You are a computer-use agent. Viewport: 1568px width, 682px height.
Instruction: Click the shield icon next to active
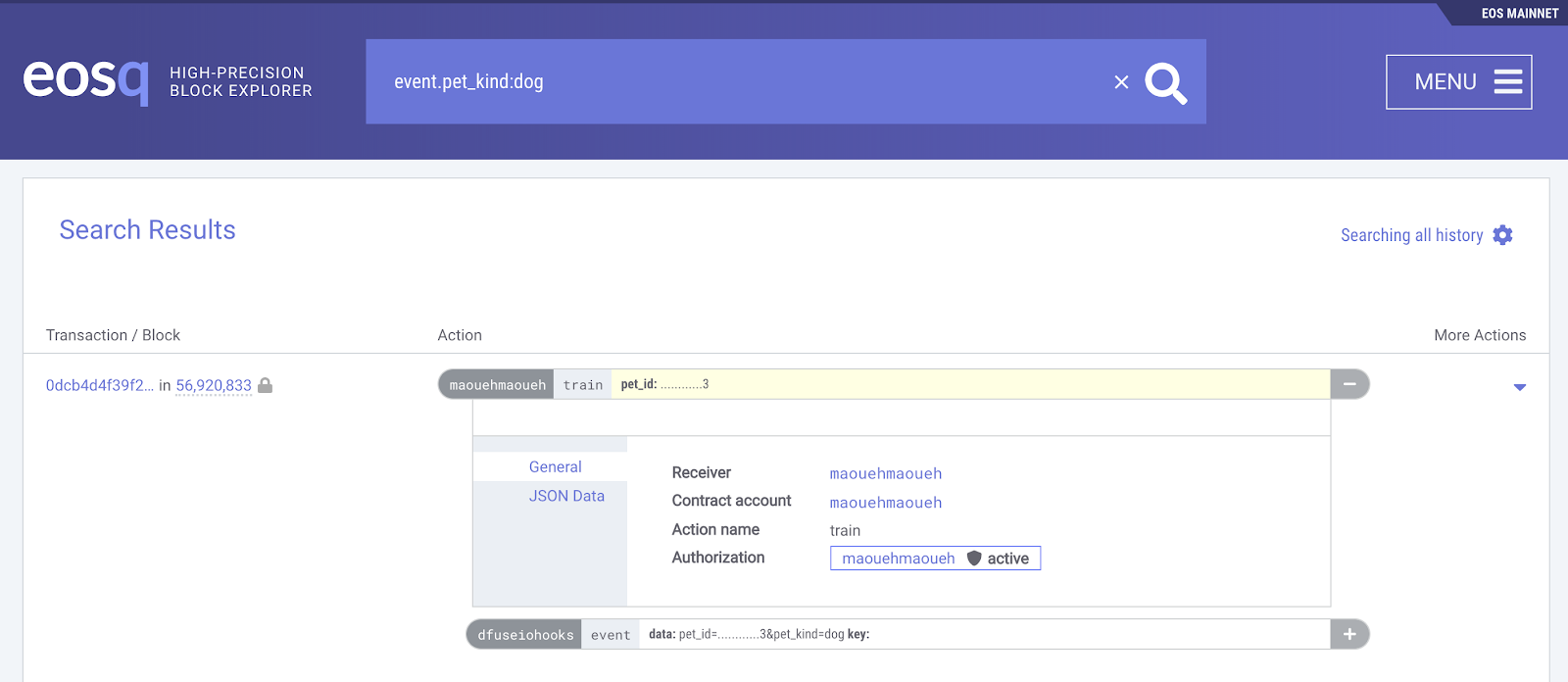pyautogui.click(x=974, y=558)
